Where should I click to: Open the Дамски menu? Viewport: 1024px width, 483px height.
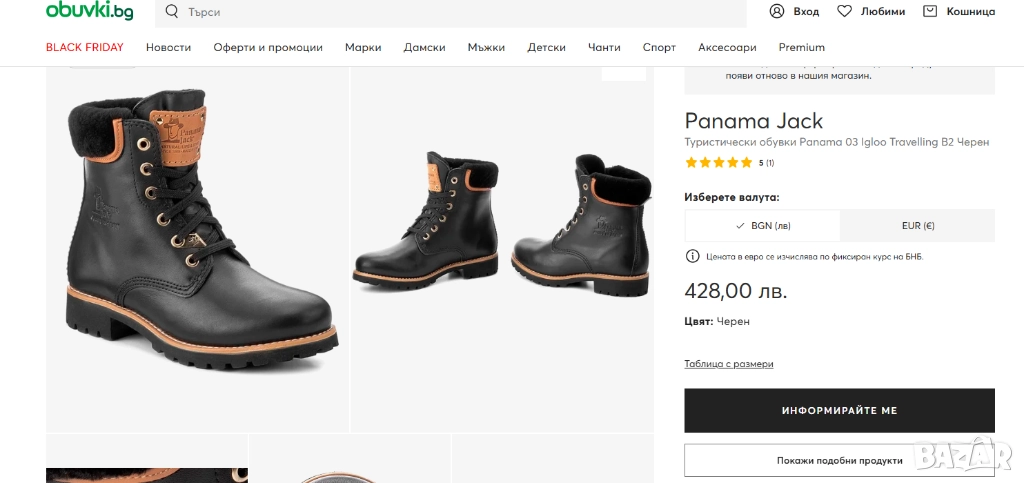point(424,47)
